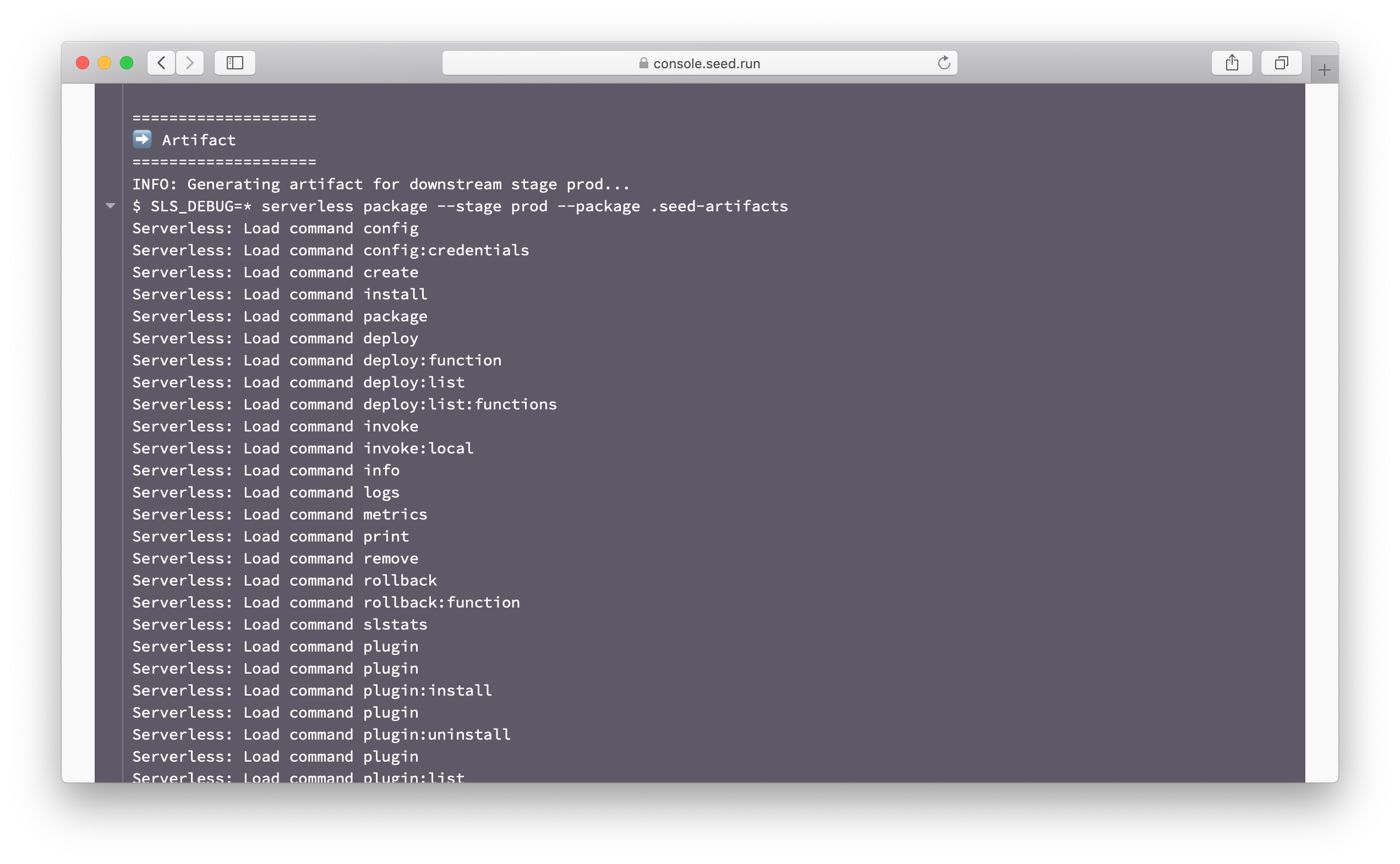1400x864 pixels.
Task: Click the config:credentials log line
Action: (330, 250)
